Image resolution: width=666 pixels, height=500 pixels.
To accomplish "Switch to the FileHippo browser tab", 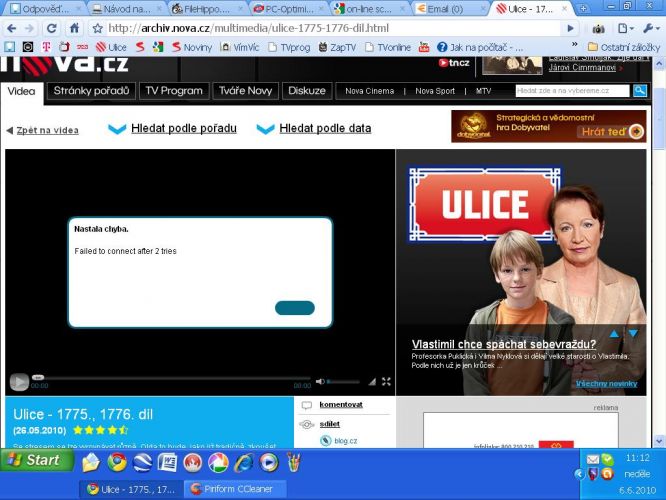I will 208,8.
